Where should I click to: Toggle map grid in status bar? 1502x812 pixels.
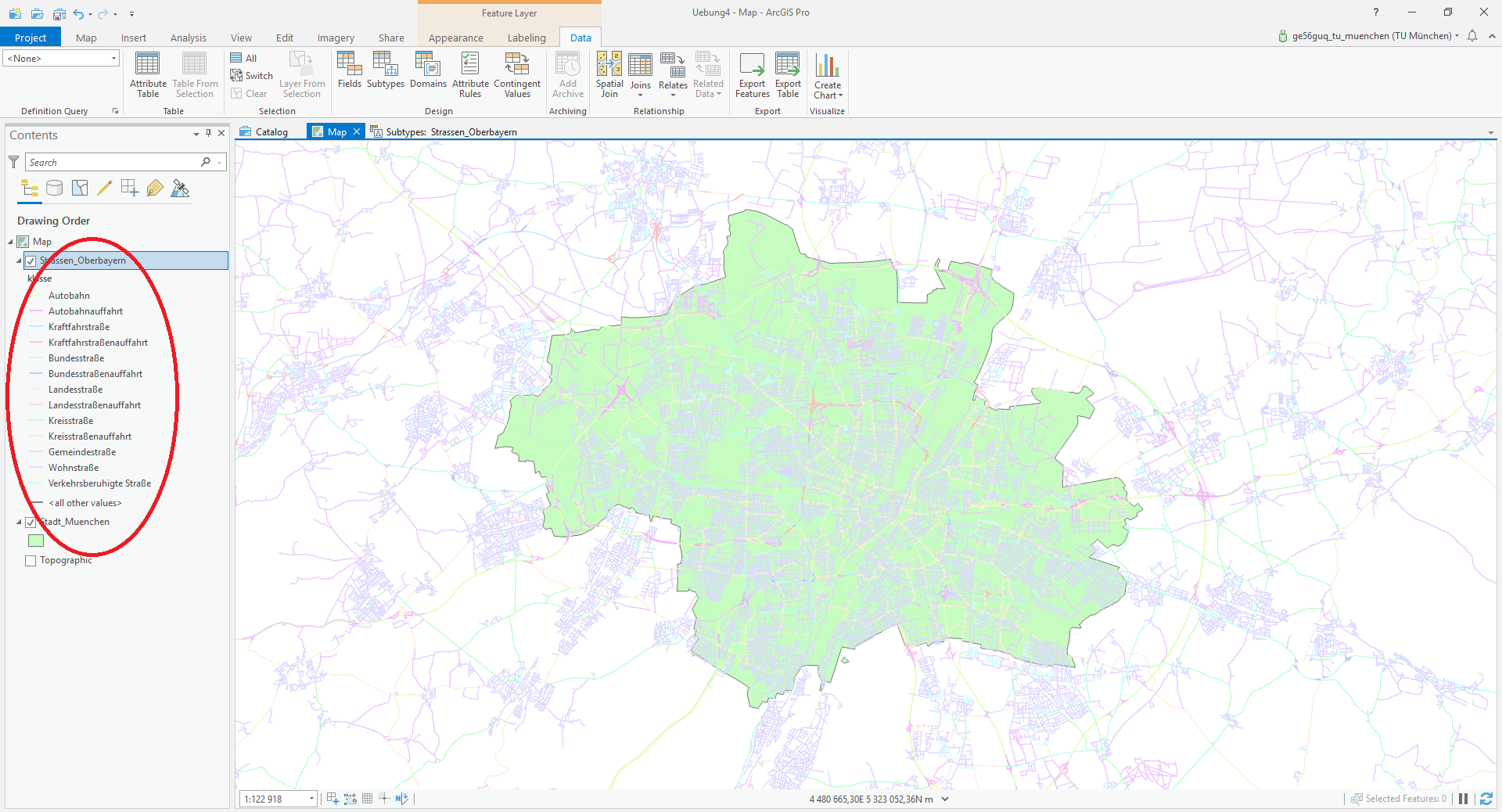[367, 799]
